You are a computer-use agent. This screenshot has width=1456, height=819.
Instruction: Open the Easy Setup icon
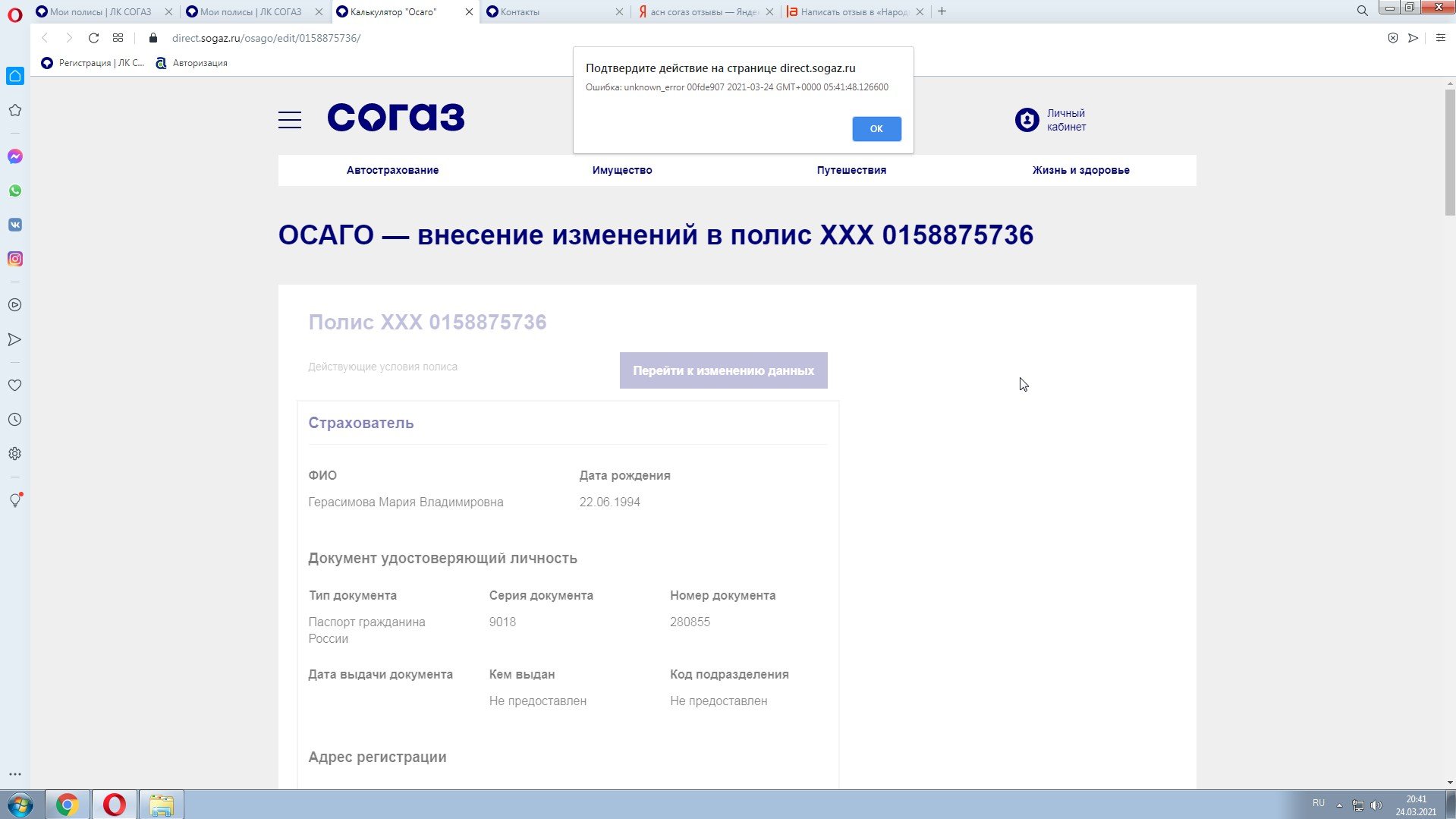1441,38
